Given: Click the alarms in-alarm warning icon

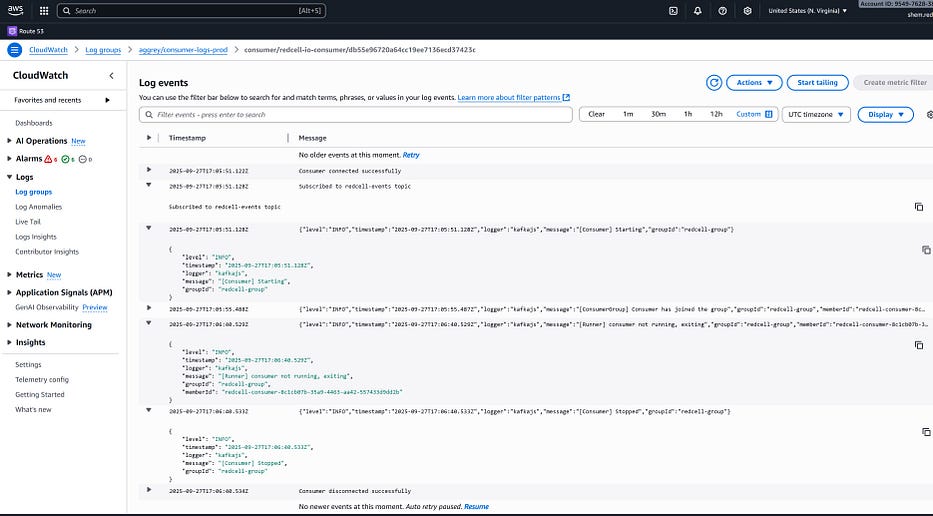Looking at the screenshot, I should 48,159.
